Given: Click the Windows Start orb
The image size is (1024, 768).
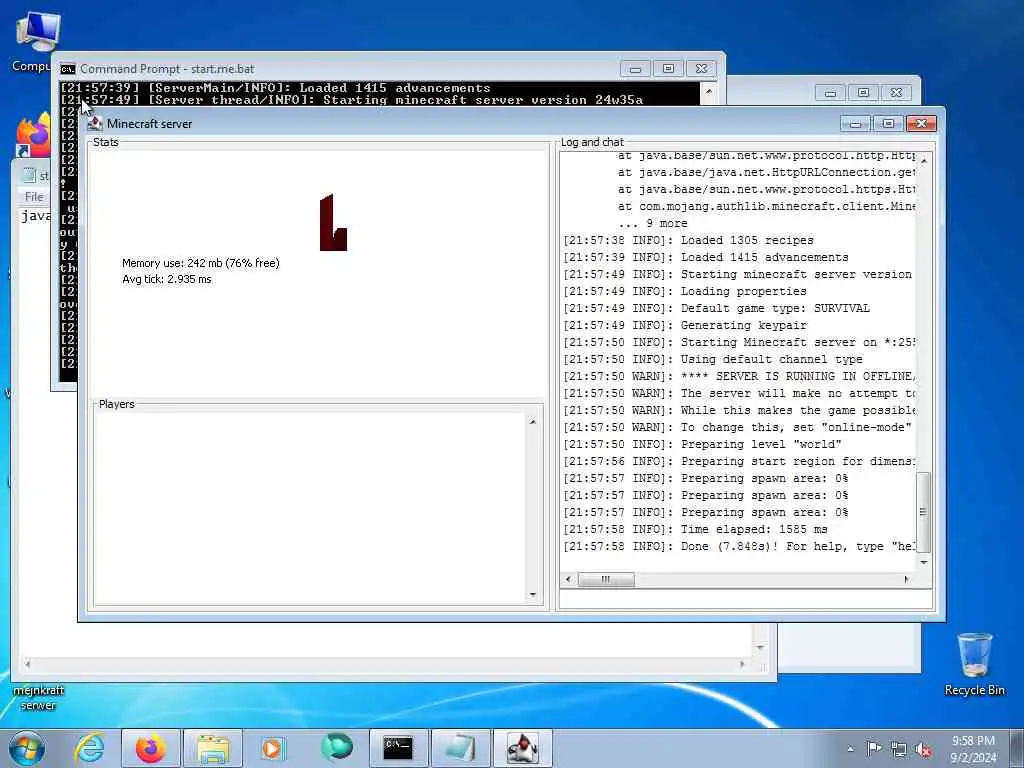Looking at the screenshot, I should (27, 748).
